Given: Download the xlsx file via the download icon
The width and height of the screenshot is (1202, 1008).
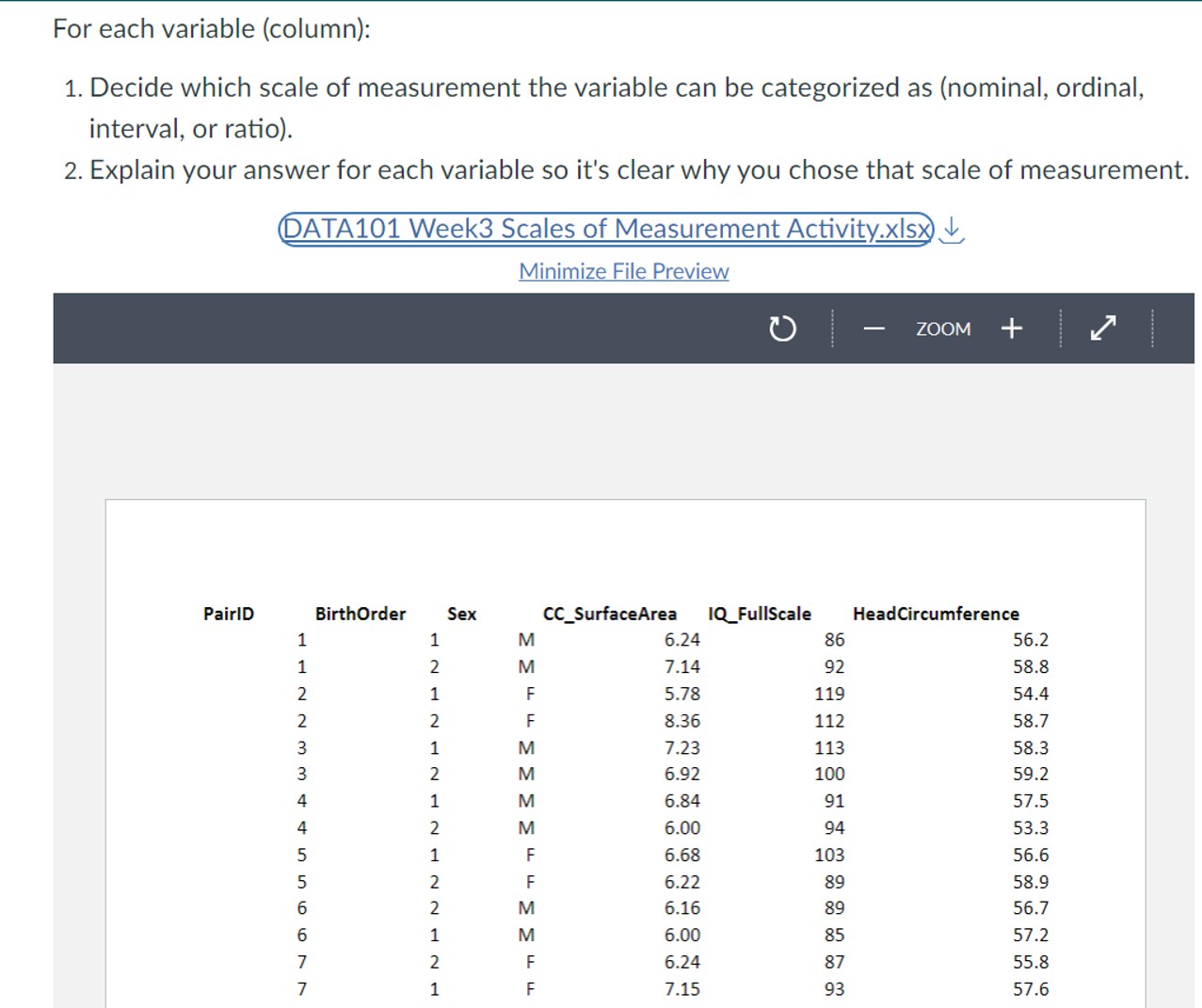Looking at the screenshot, I should [x=951, y=231].
